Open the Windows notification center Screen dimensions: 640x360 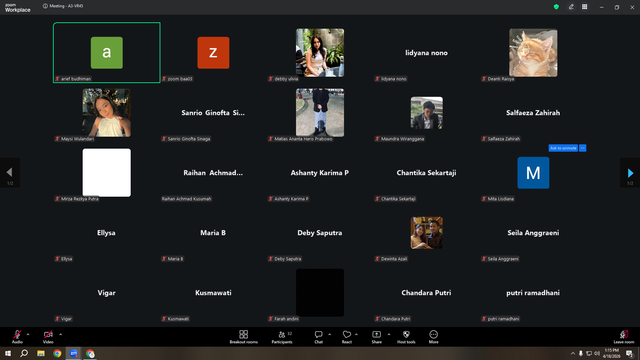pyautogui.click(x=630, y=353)
